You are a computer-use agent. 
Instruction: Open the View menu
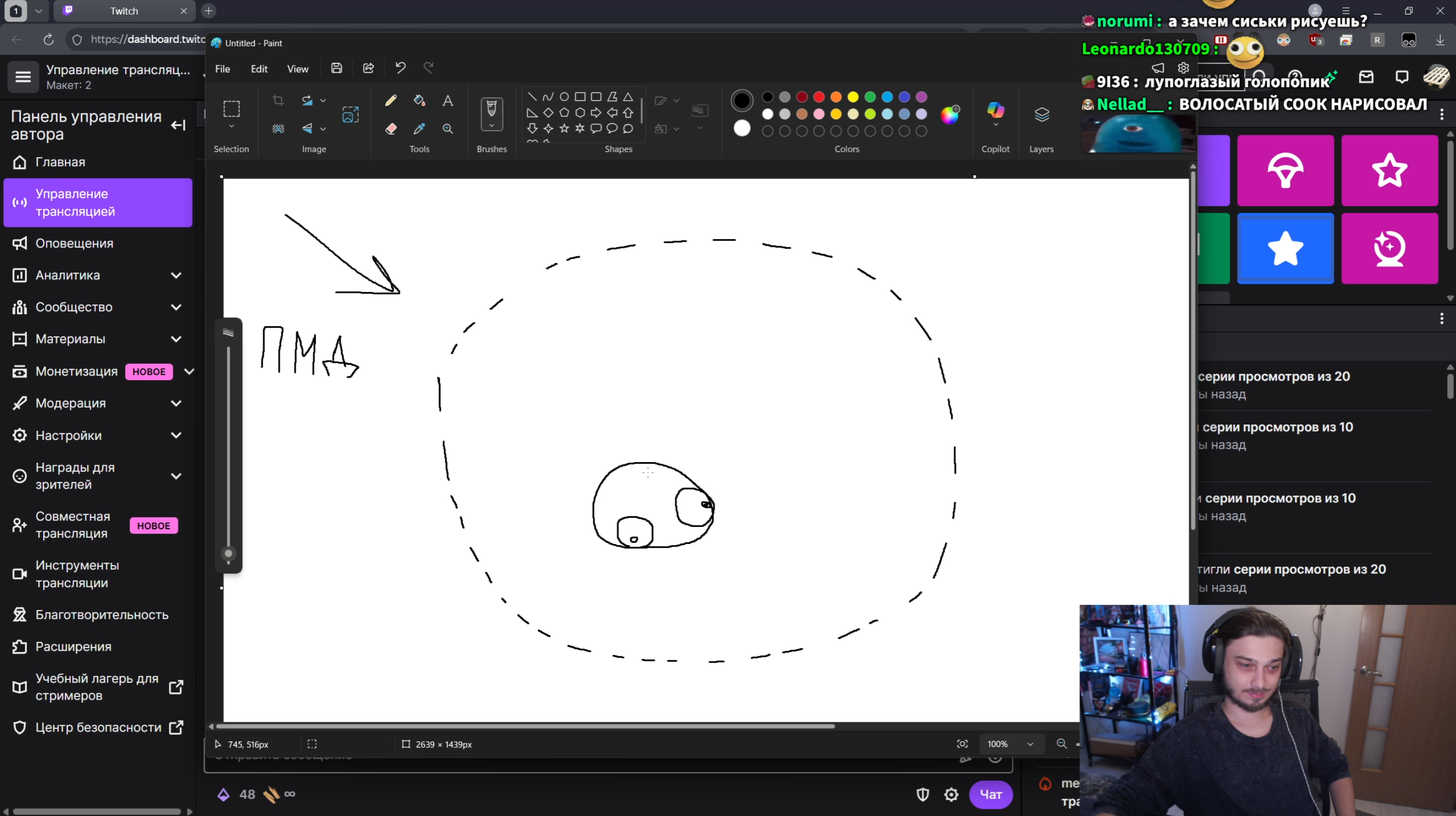297,69
